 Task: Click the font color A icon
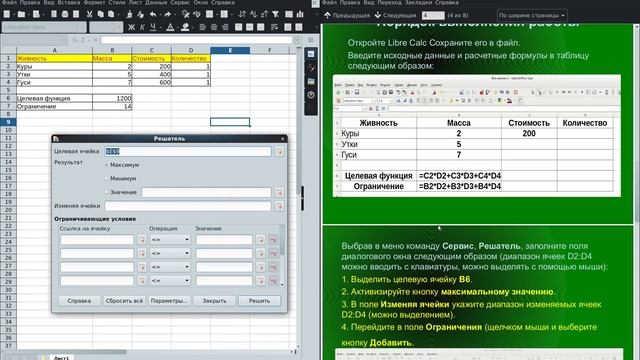(x=170, y=27)
